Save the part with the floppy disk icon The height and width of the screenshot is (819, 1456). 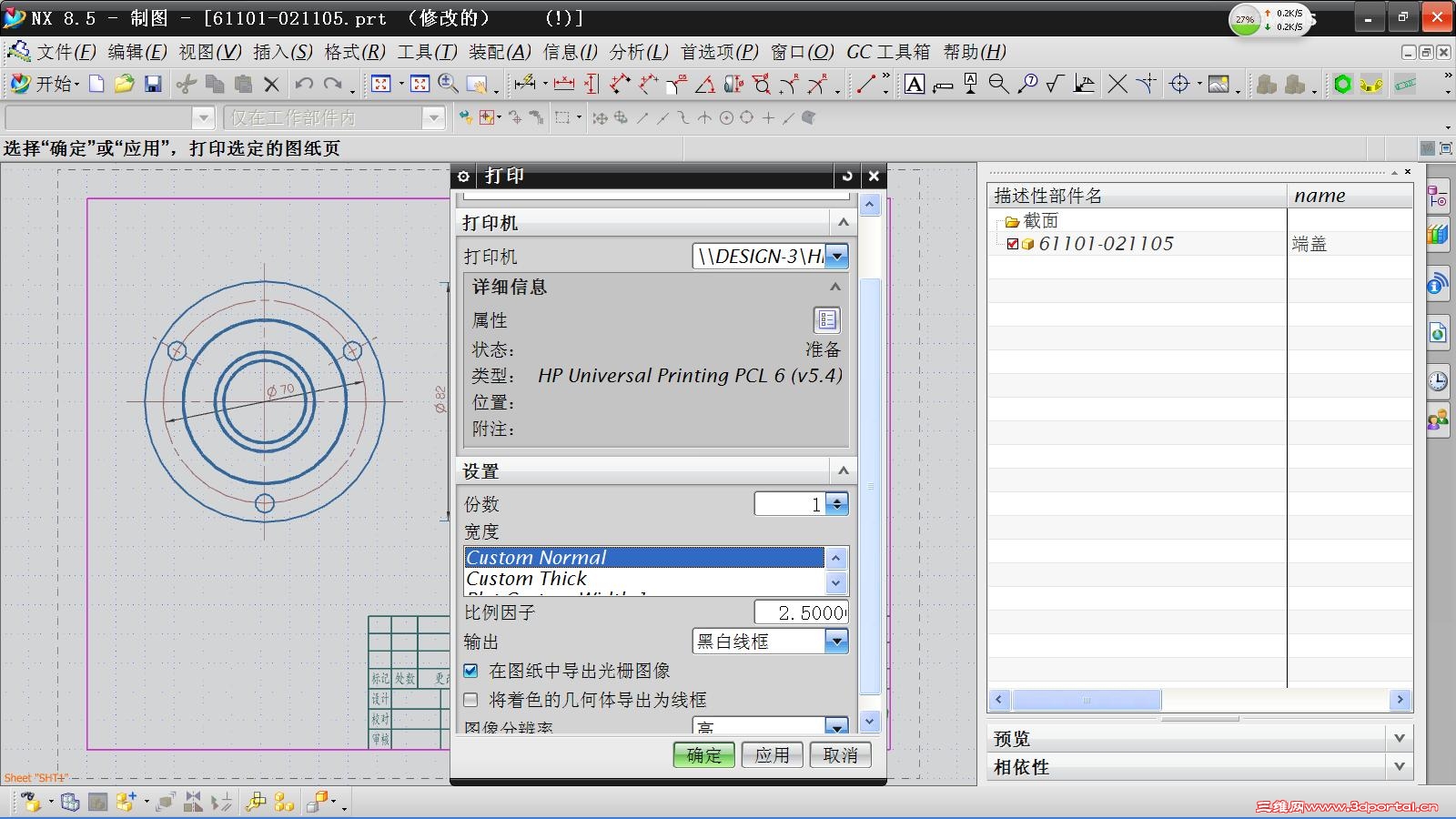153,85
